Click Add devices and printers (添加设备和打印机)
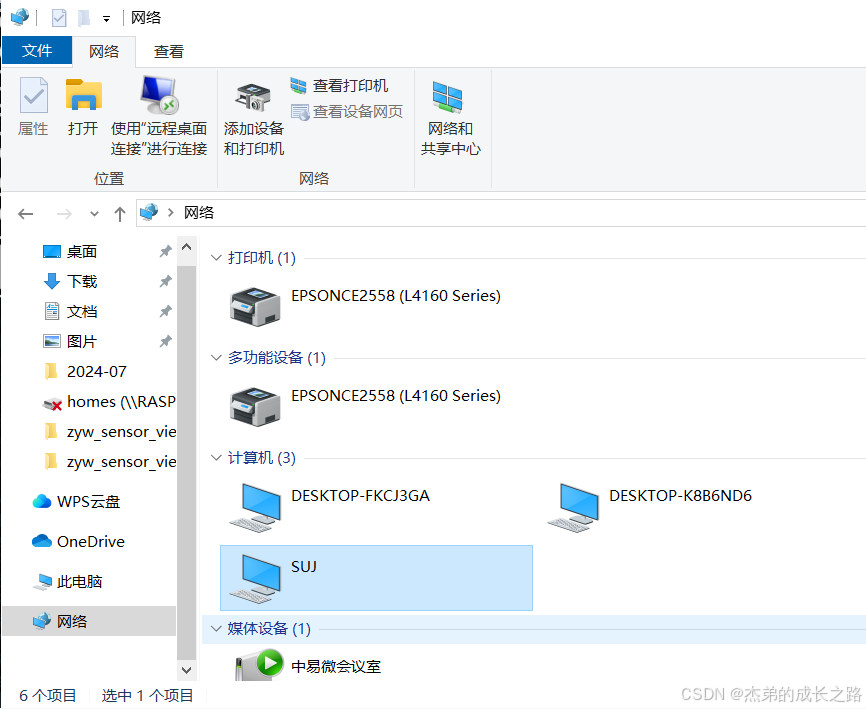The height and width of the screenshot is (709, 866). point(254,119)
